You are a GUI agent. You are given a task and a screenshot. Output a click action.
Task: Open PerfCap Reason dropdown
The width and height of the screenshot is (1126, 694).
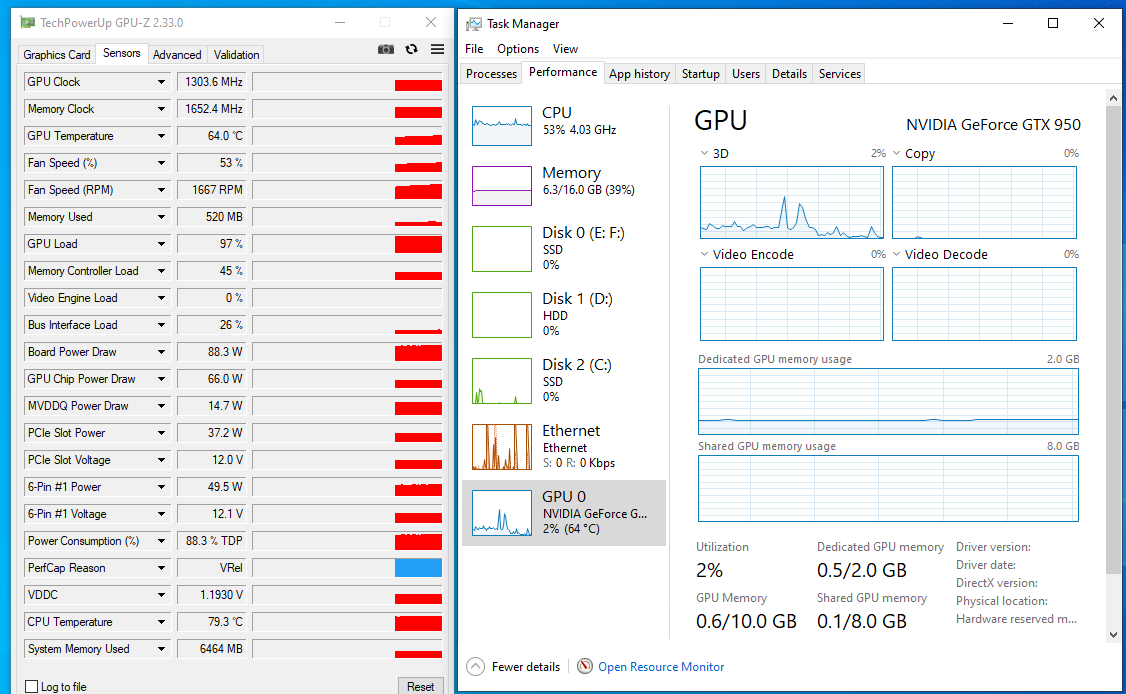(x=162, y=568)
